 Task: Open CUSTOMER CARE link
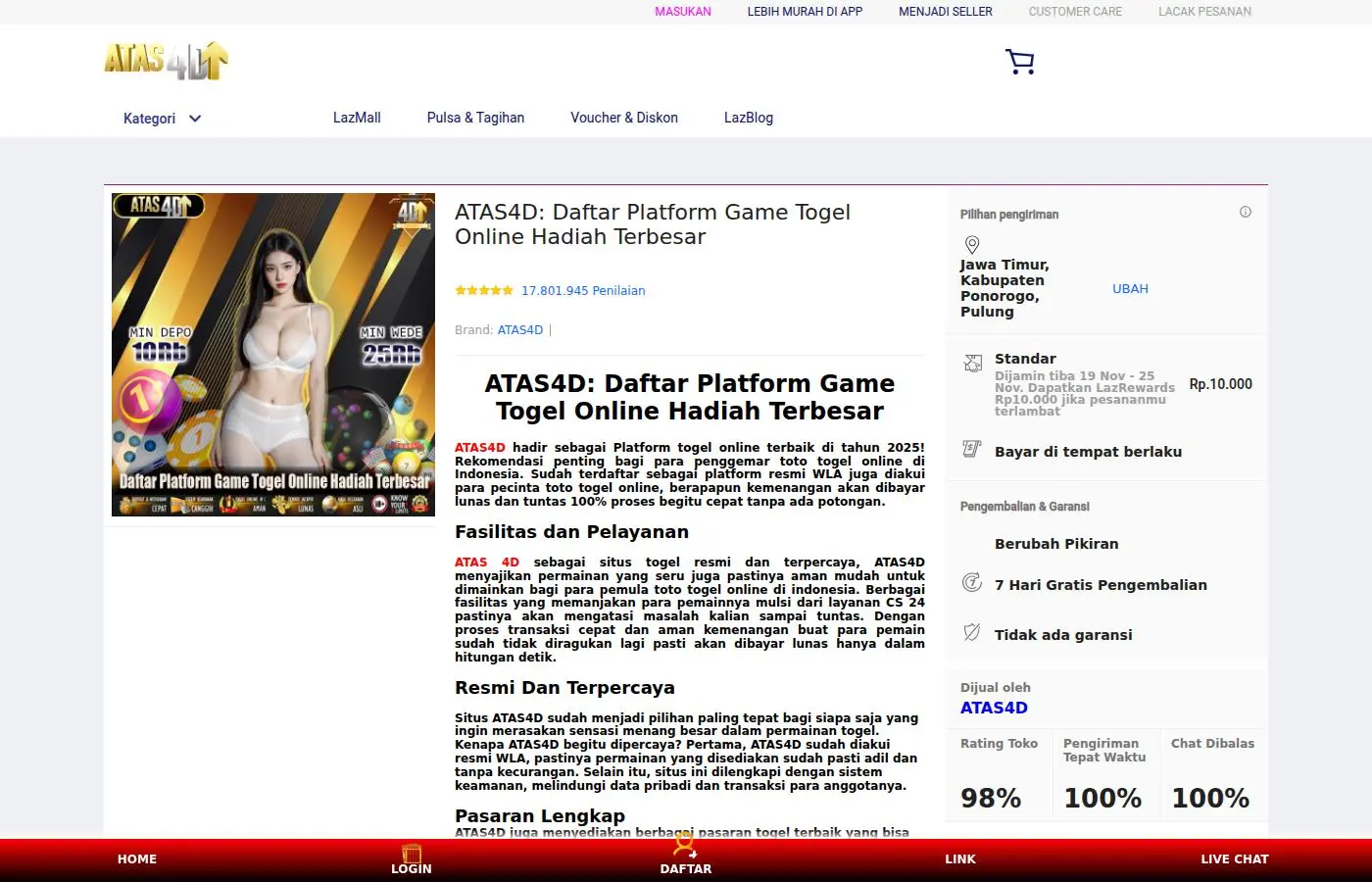click(1075, 12)
